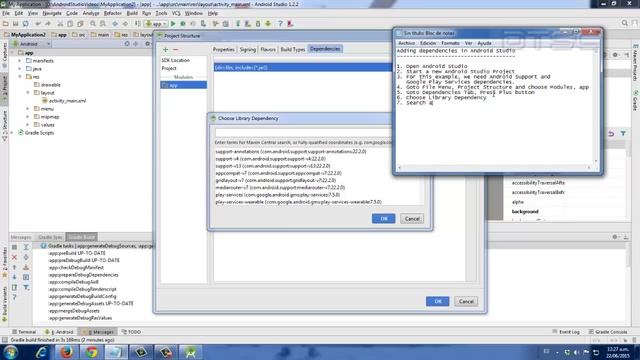Open the Gradle Sync tab in Messages
640x360 pixels.
click(x=50, y=237)
